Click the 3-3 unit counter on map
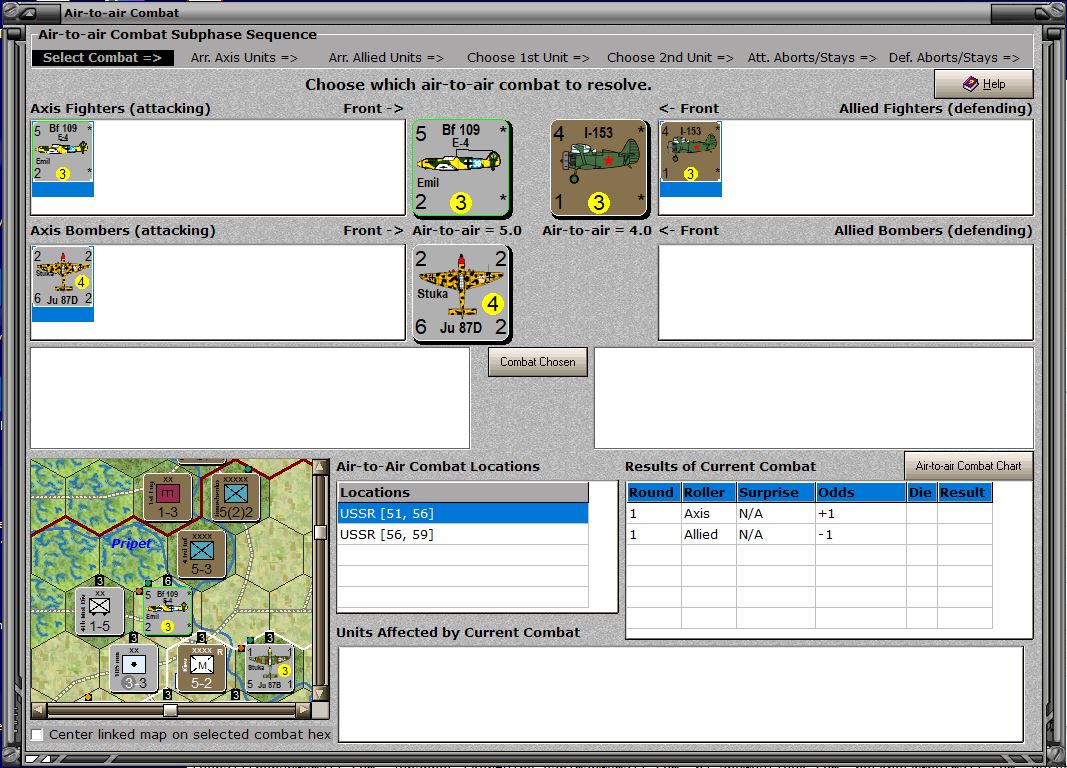This screenshot has height=768, width=1067. point(133,668)
